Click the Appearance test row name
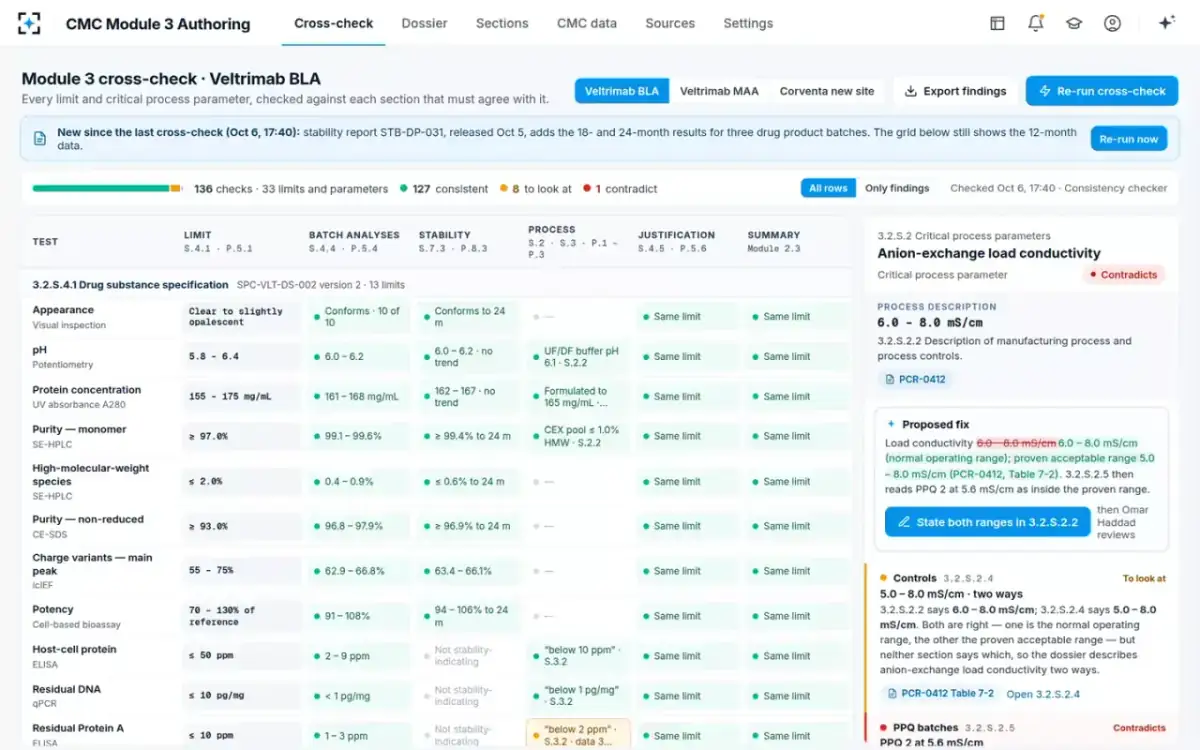This screenshot has height=750, width=1200. pyautogui.click(x=63, y=310)
